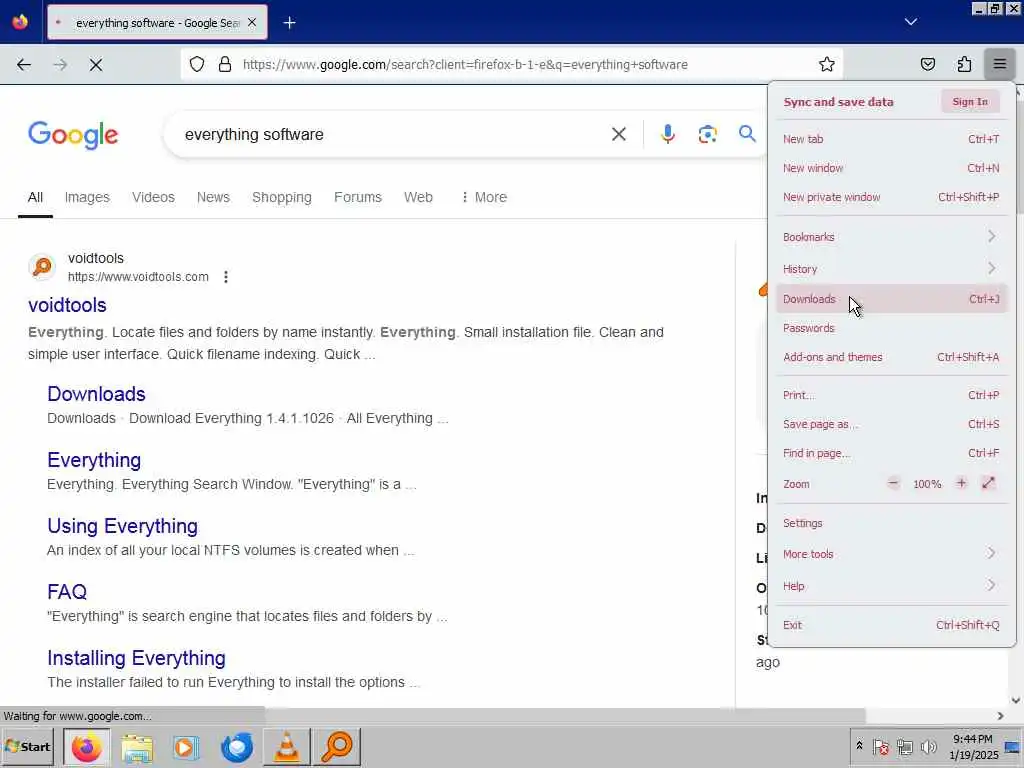Screen dimensions: 1024x768
Task: Select Print… menu item
Action: tap(891, 395)
